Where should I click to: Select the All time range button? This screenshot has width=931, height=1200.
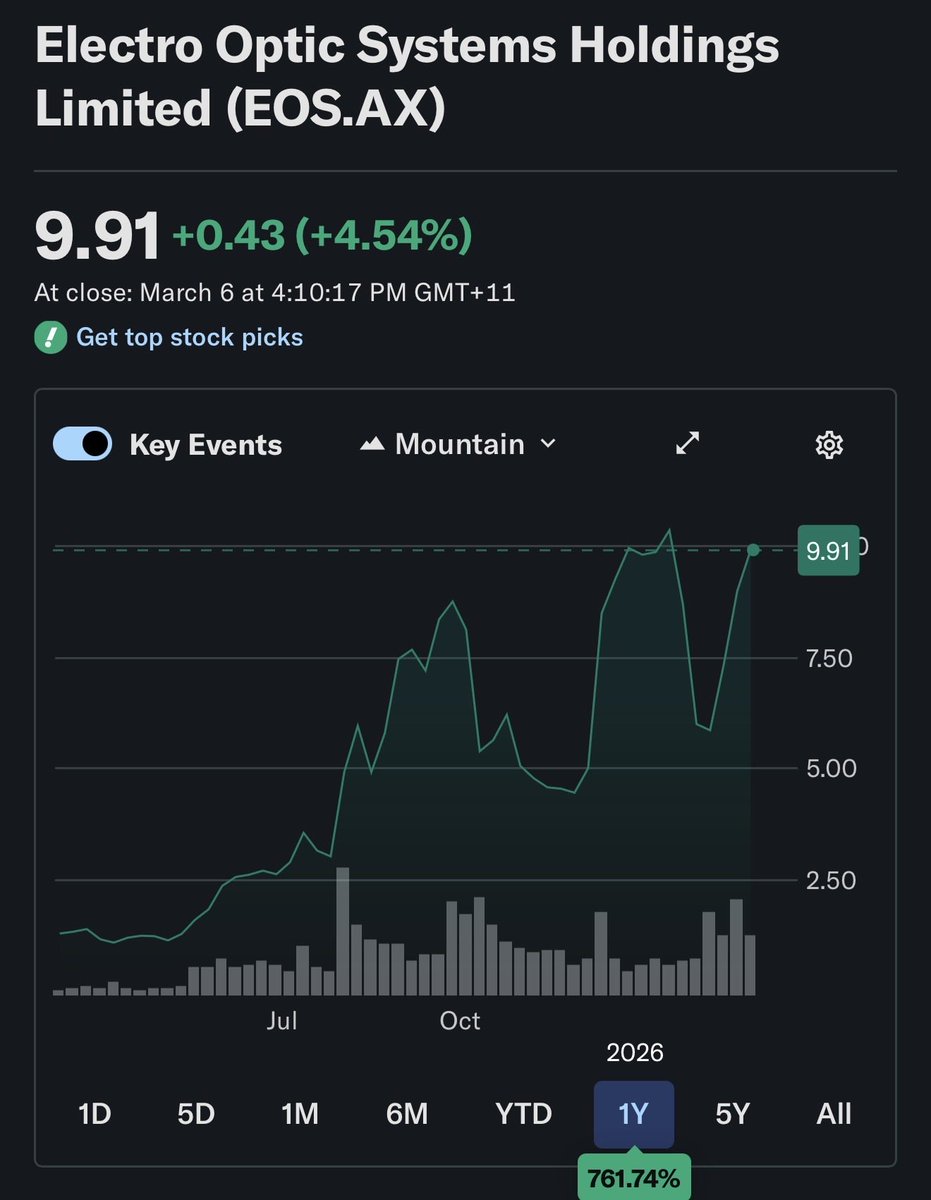(834, 1113)
